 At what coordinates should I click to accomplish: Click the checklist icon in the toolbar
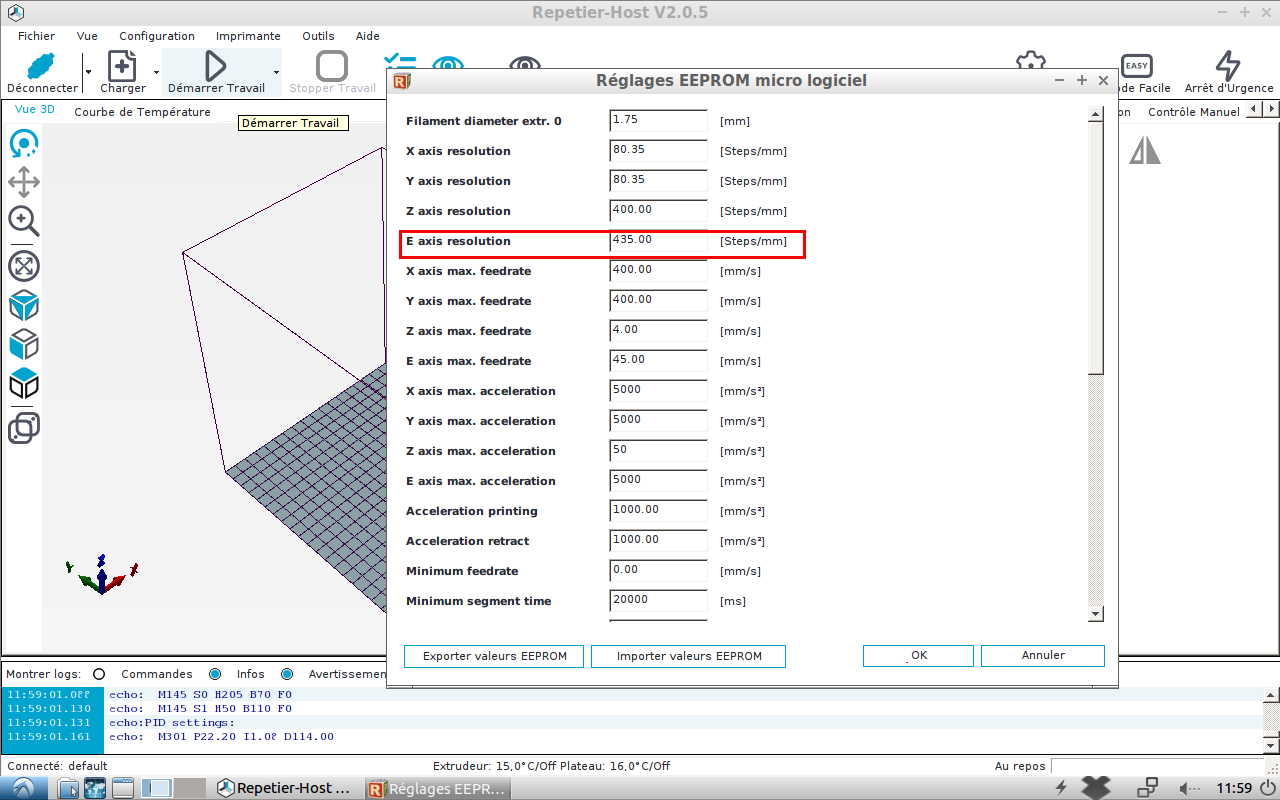pos(400,62)
